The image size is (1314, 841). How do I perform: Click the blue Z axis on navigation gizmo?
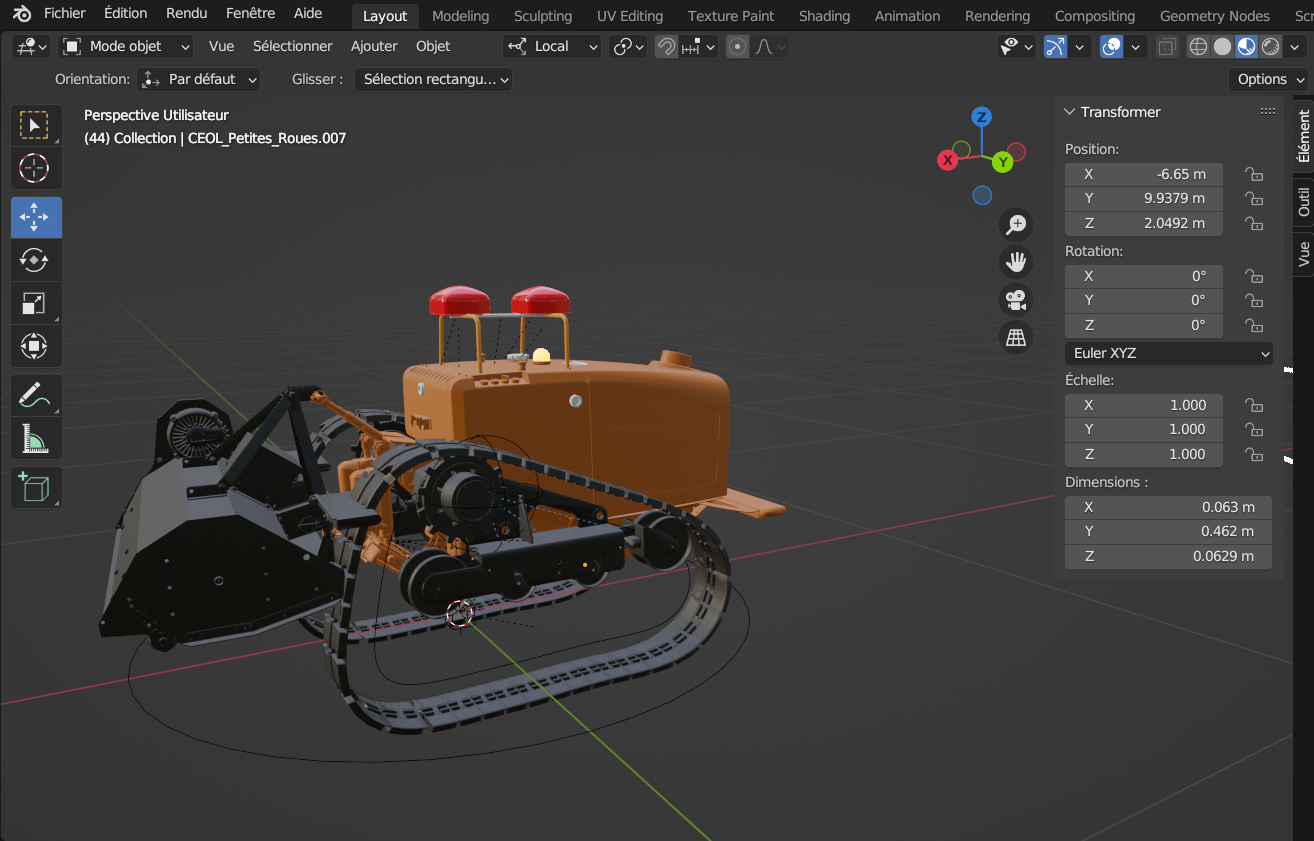982,117
